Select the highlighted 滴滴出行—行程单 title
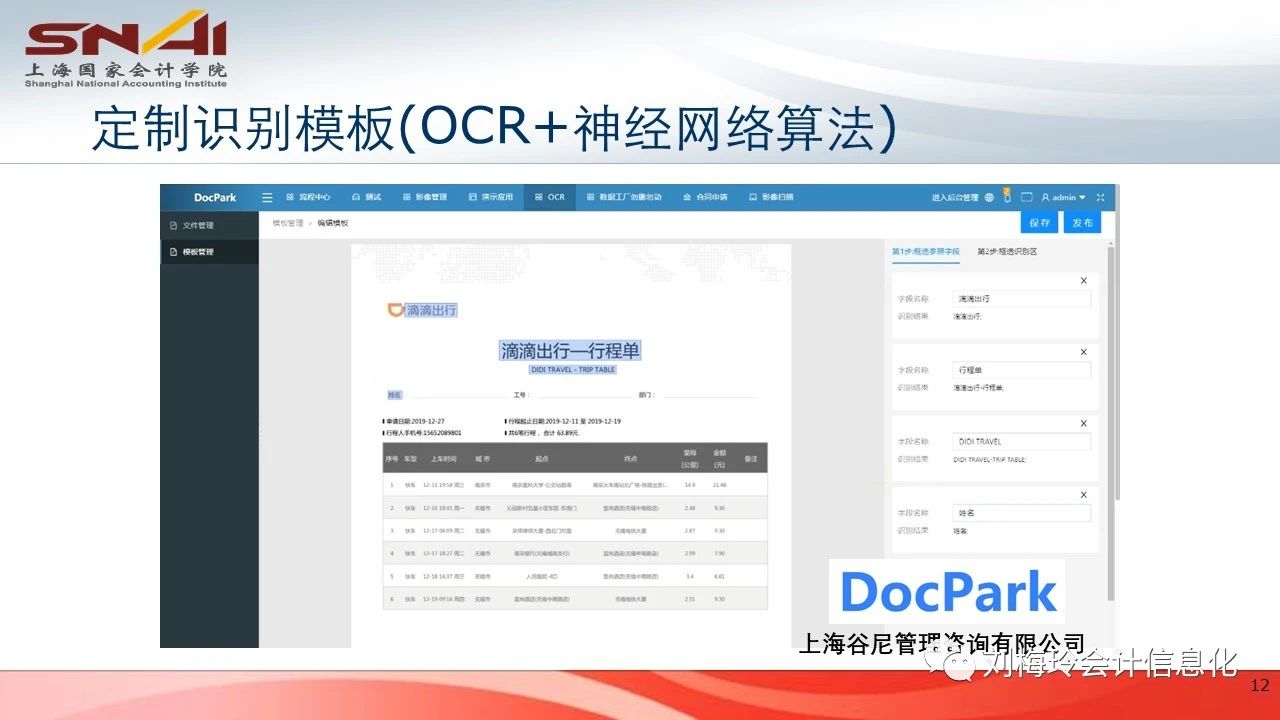1280x720 pixels. (570, 351)
